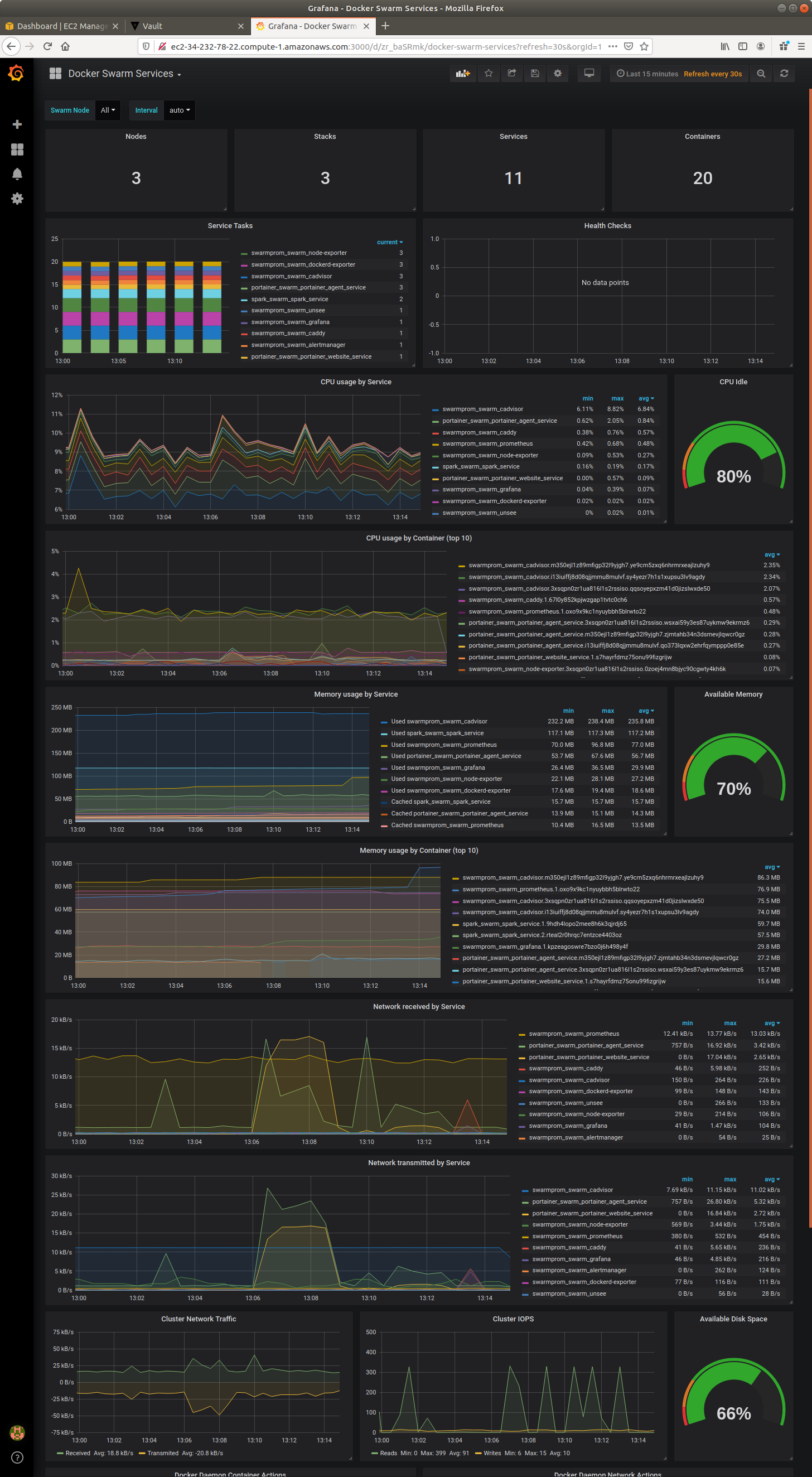
Task: Toggle Transmitted series in Cluster Network Traffic
Action: pos(162,1453)
